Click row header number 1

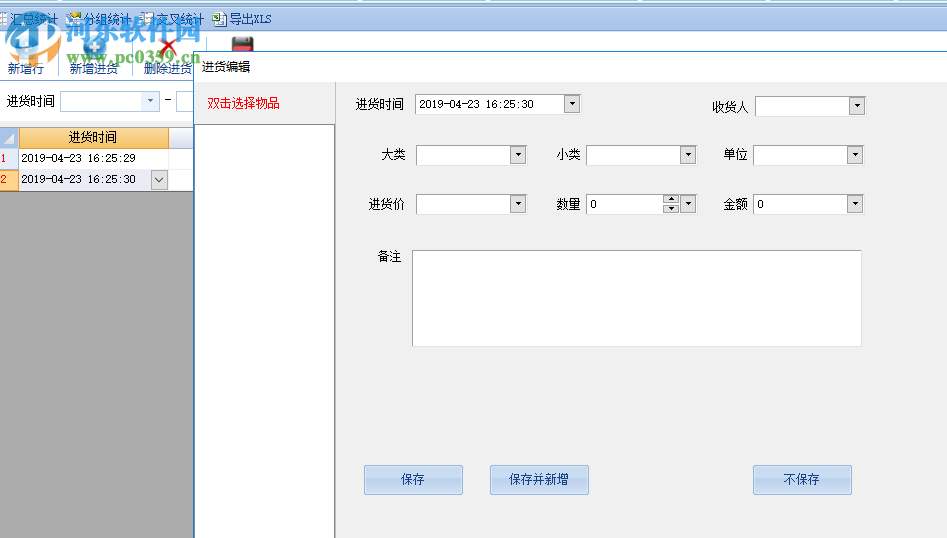coord(9,158)
